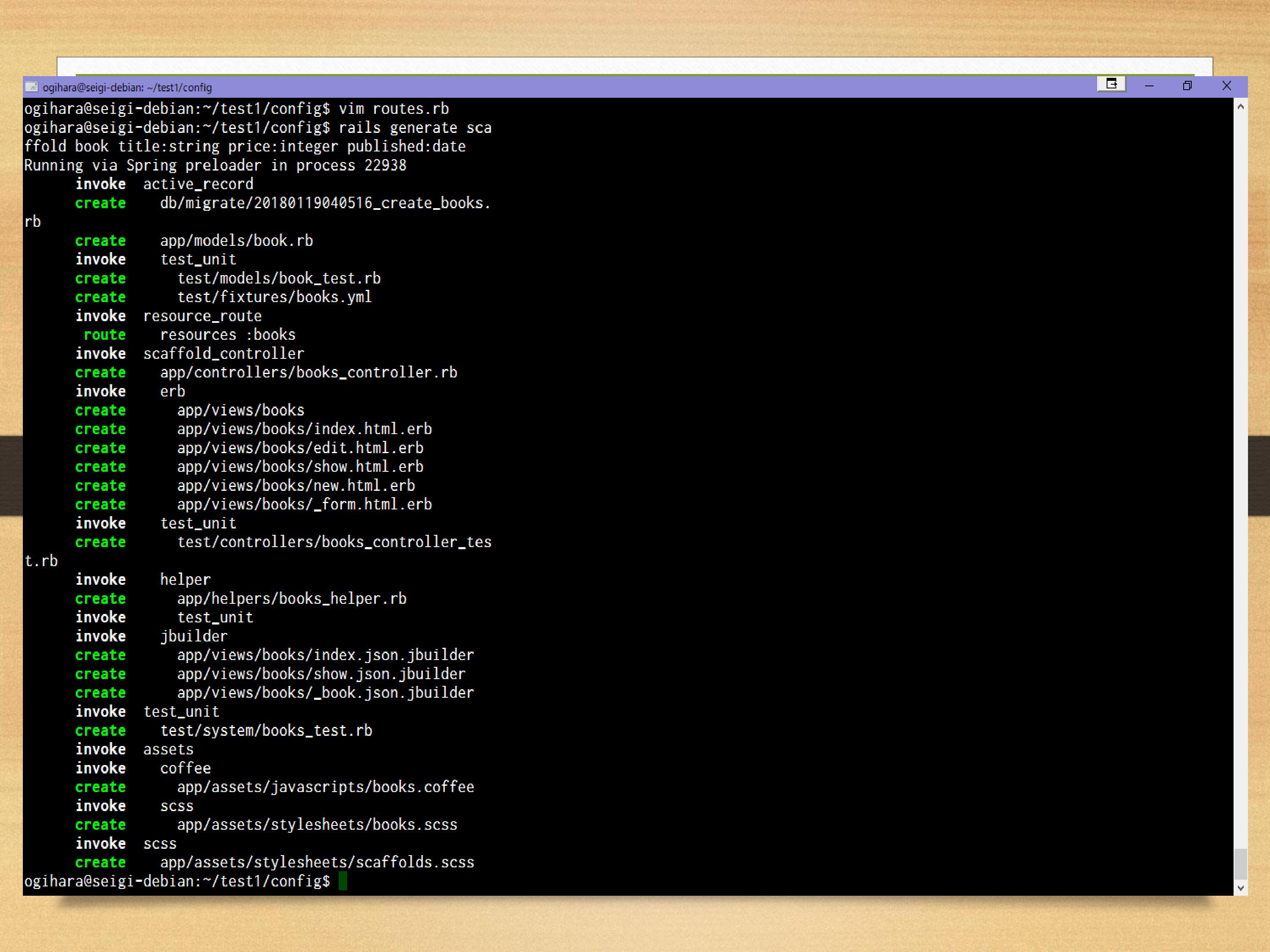This screenshot has height=952, width=1270.
Task: Click 'test/models/book_test.rb' path
Action: point(279,278)
